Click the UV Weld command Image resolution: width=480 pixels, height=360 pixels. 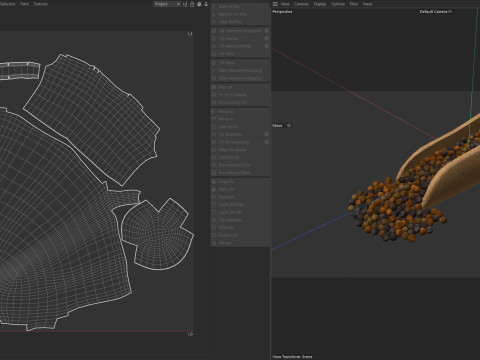tap(240, 54)
